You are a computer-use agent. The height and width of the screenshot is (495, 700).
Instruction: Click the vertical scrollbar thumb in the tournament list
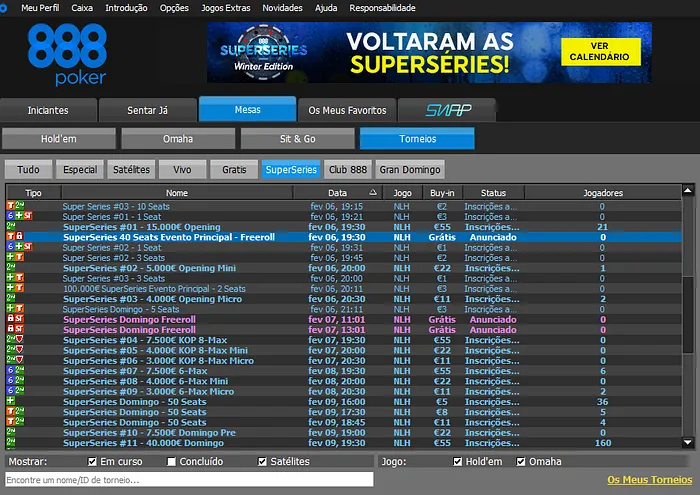[x=688, y=315]
